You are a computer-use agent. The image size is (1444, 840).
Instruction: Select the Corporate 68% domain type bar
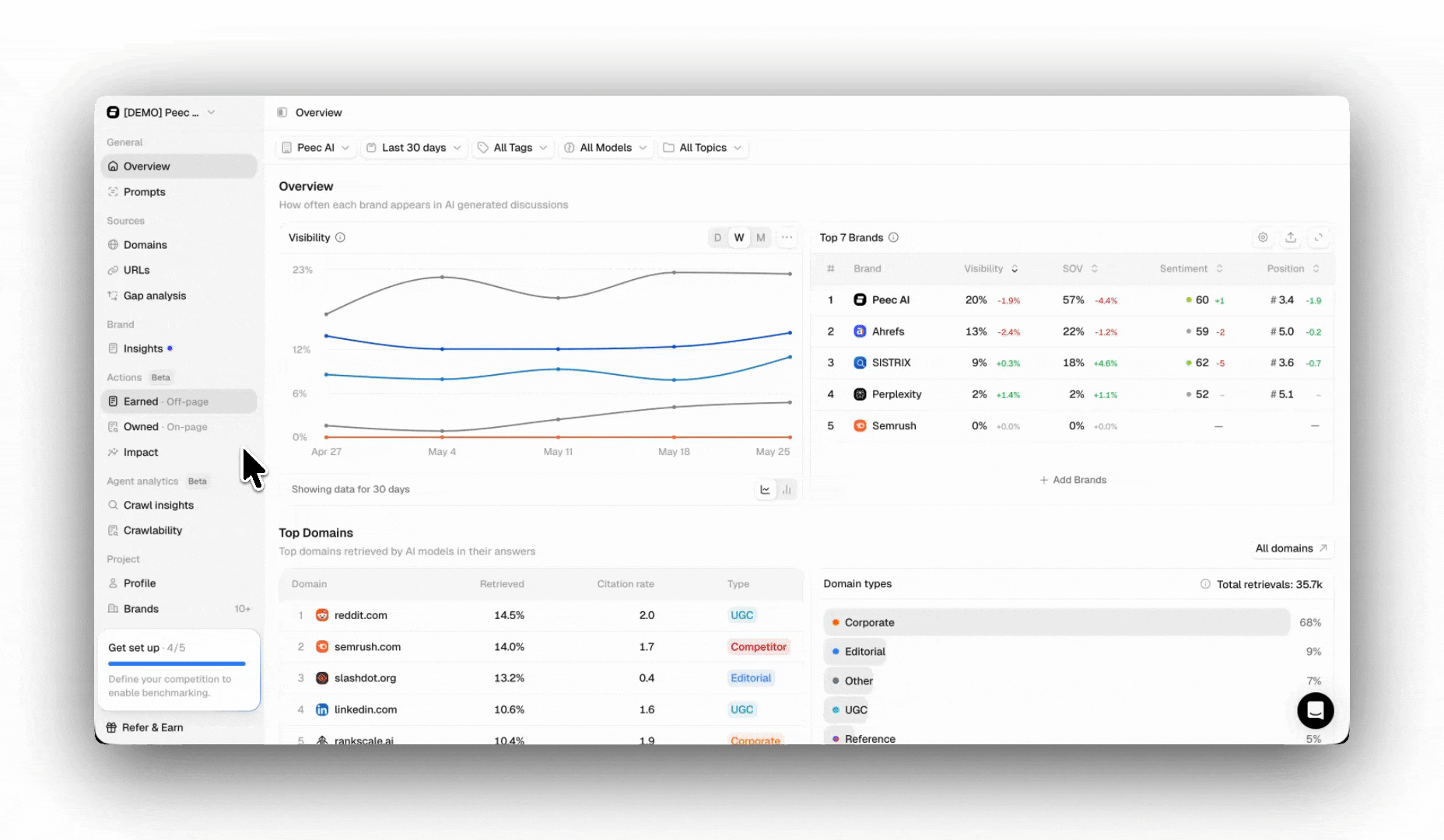click(x=1057, y=623)
